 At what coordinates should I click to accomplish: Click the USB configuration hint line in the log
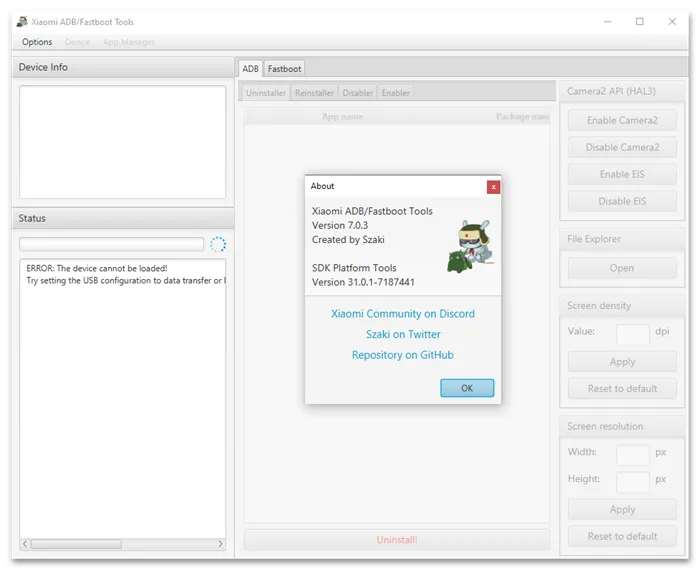tap(125, 280)
